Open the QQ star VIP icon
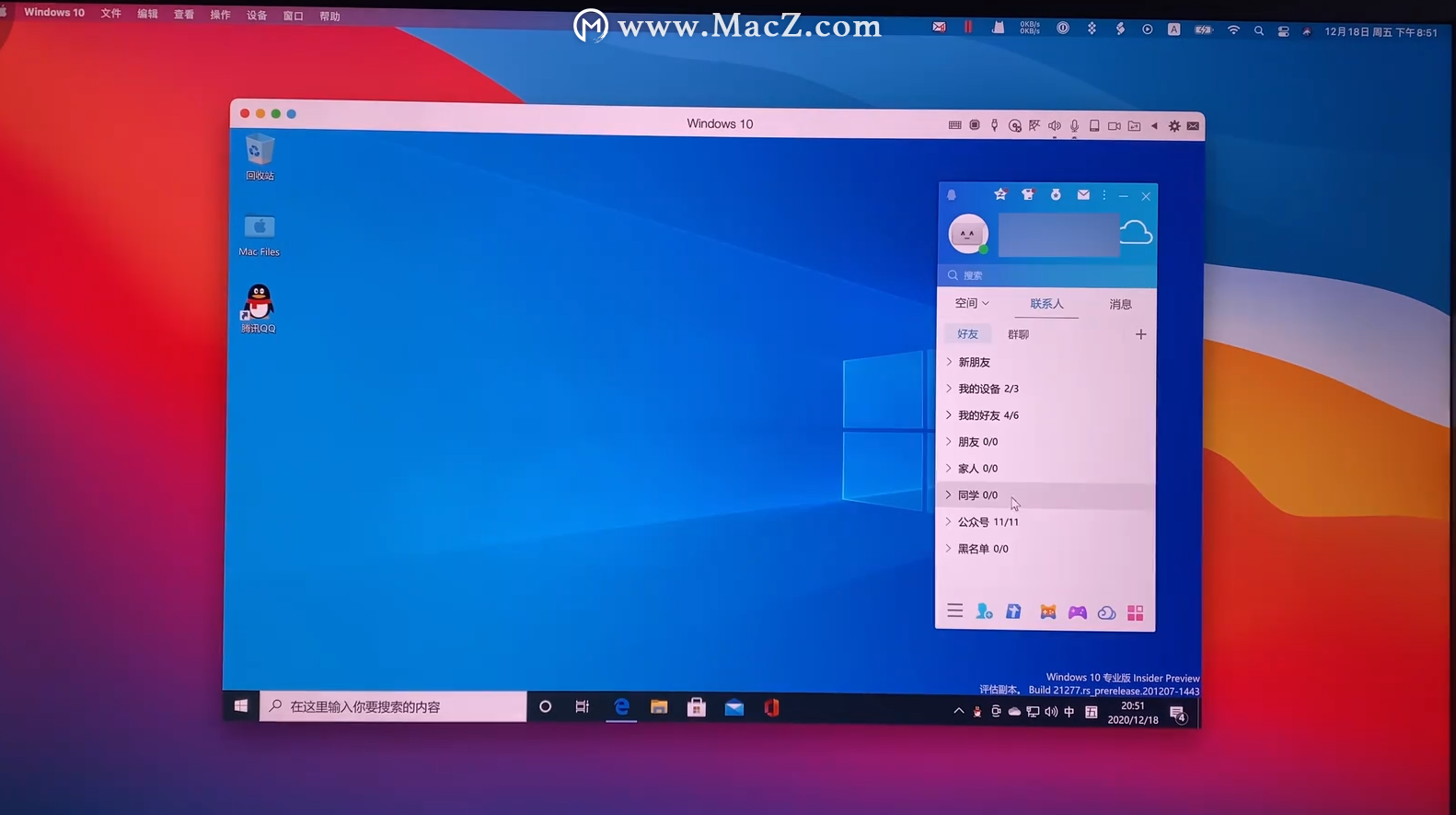 1000,194
